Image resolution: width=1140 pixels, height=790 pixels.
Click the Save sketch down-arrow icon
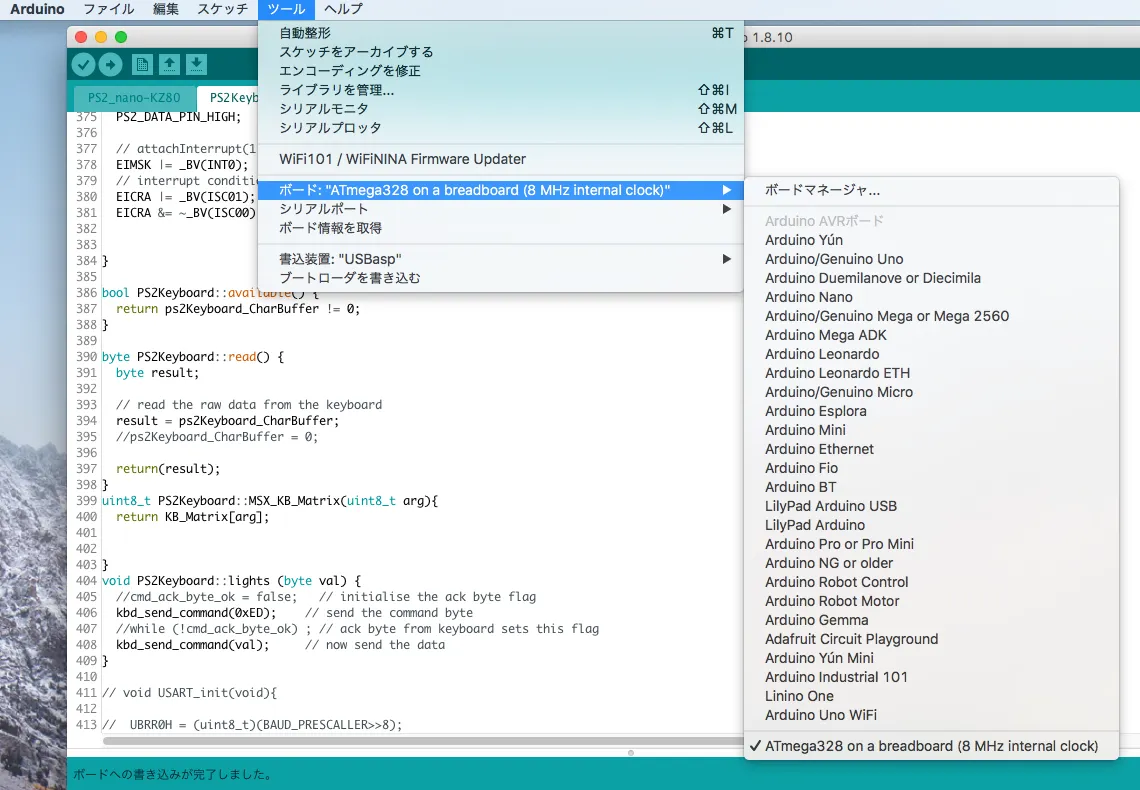point(196,65)
